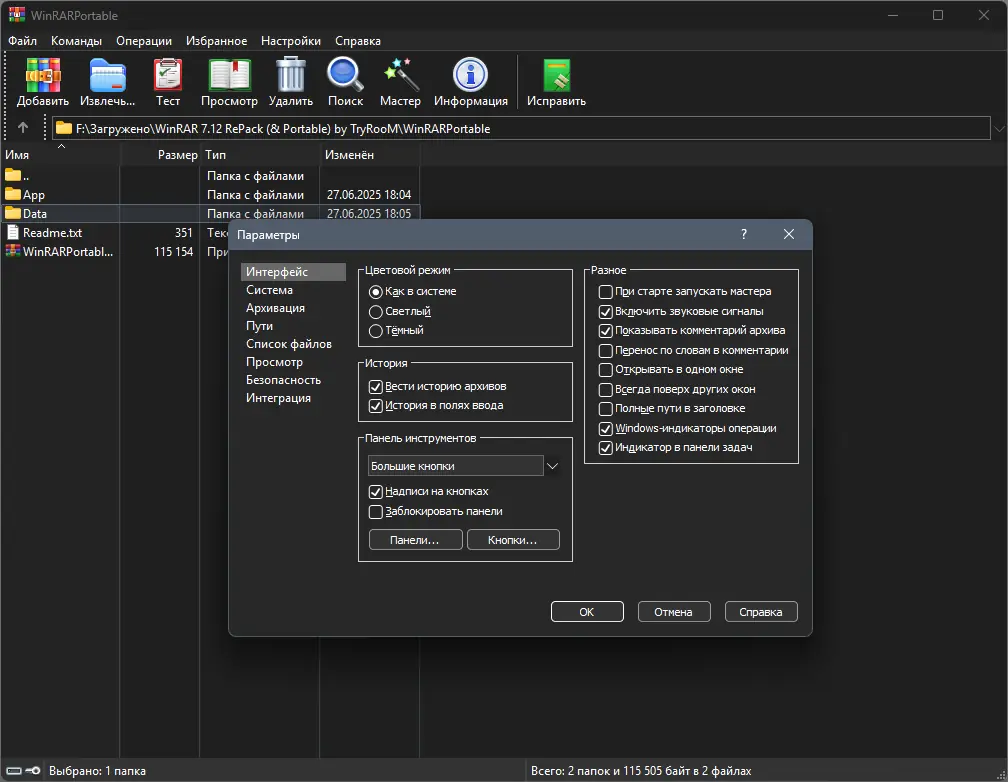Click the parent folder '..' icon
The width and height of the screenshot is (1008, 782).
pyautogui.click(x=13, y=174)
